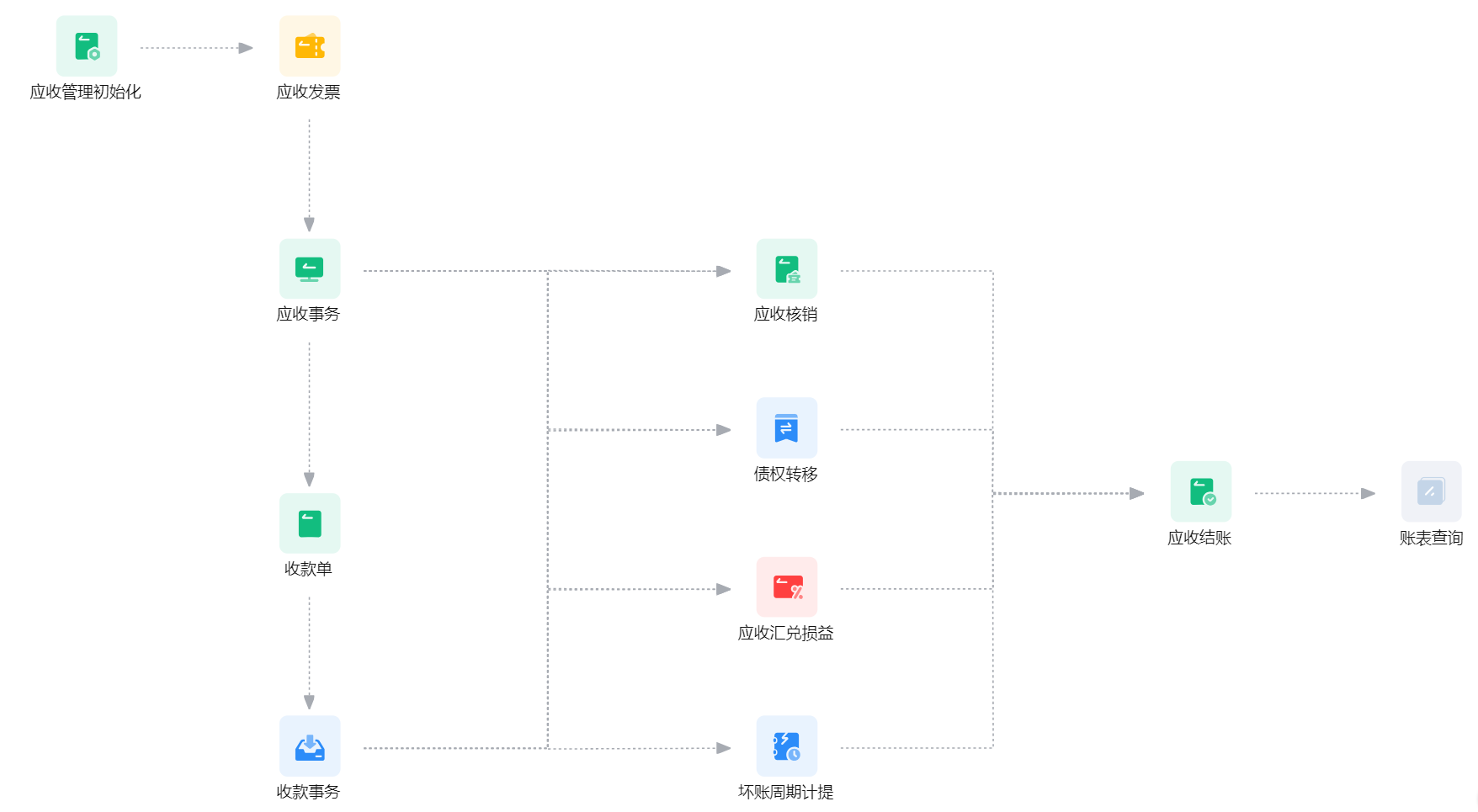Open the blue 收款事务 inbox icon
The width and height of the screenshot is (1478, 812).
pyautogui.click(x=310, y=746)
